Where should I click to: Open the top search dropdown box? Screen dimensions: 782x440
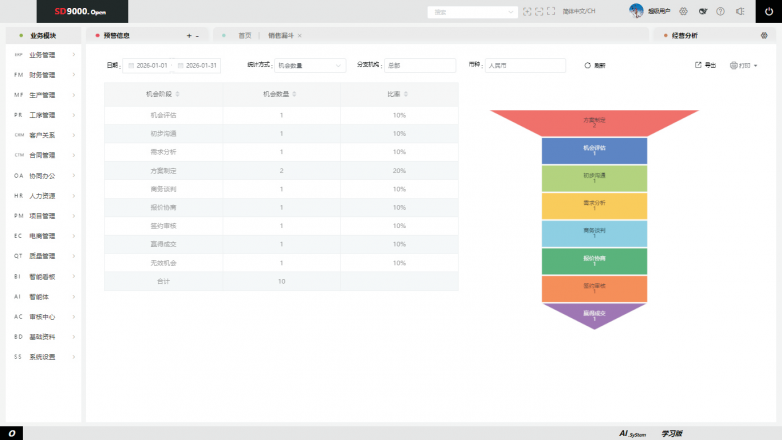[x=470, y=12]
